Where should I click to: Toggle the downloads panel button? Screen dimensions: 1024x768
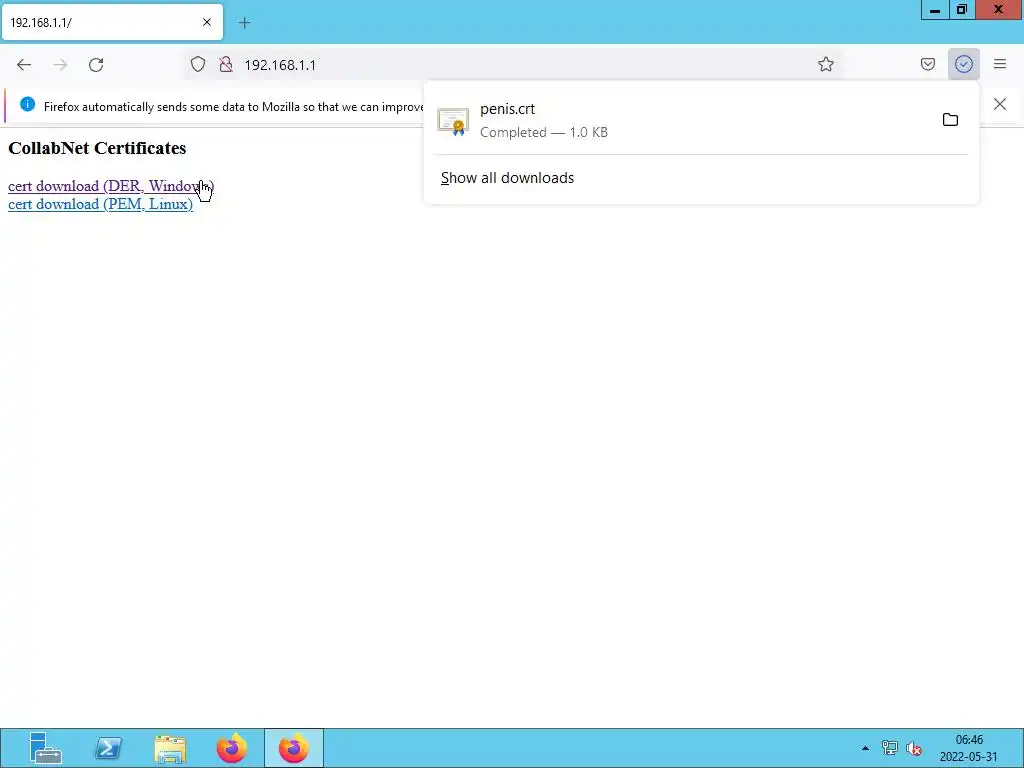(x=963, y=64)
